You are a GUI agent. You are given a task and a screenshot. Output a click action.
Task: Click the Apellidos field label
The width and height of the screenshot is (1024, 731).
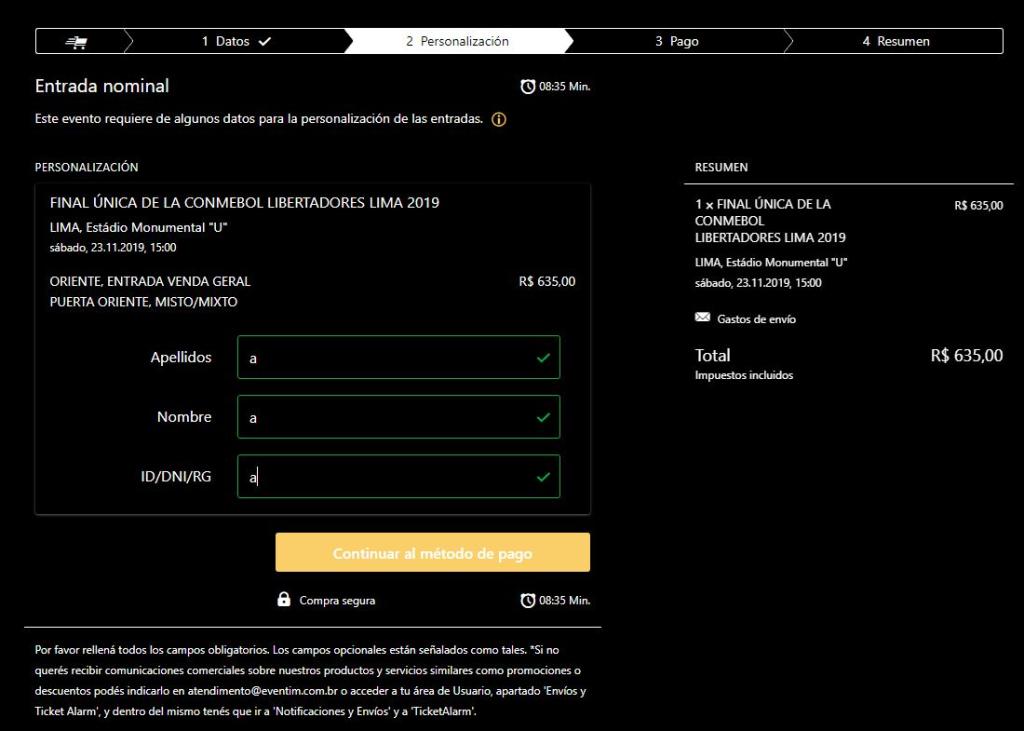click(x=181, y=357)
